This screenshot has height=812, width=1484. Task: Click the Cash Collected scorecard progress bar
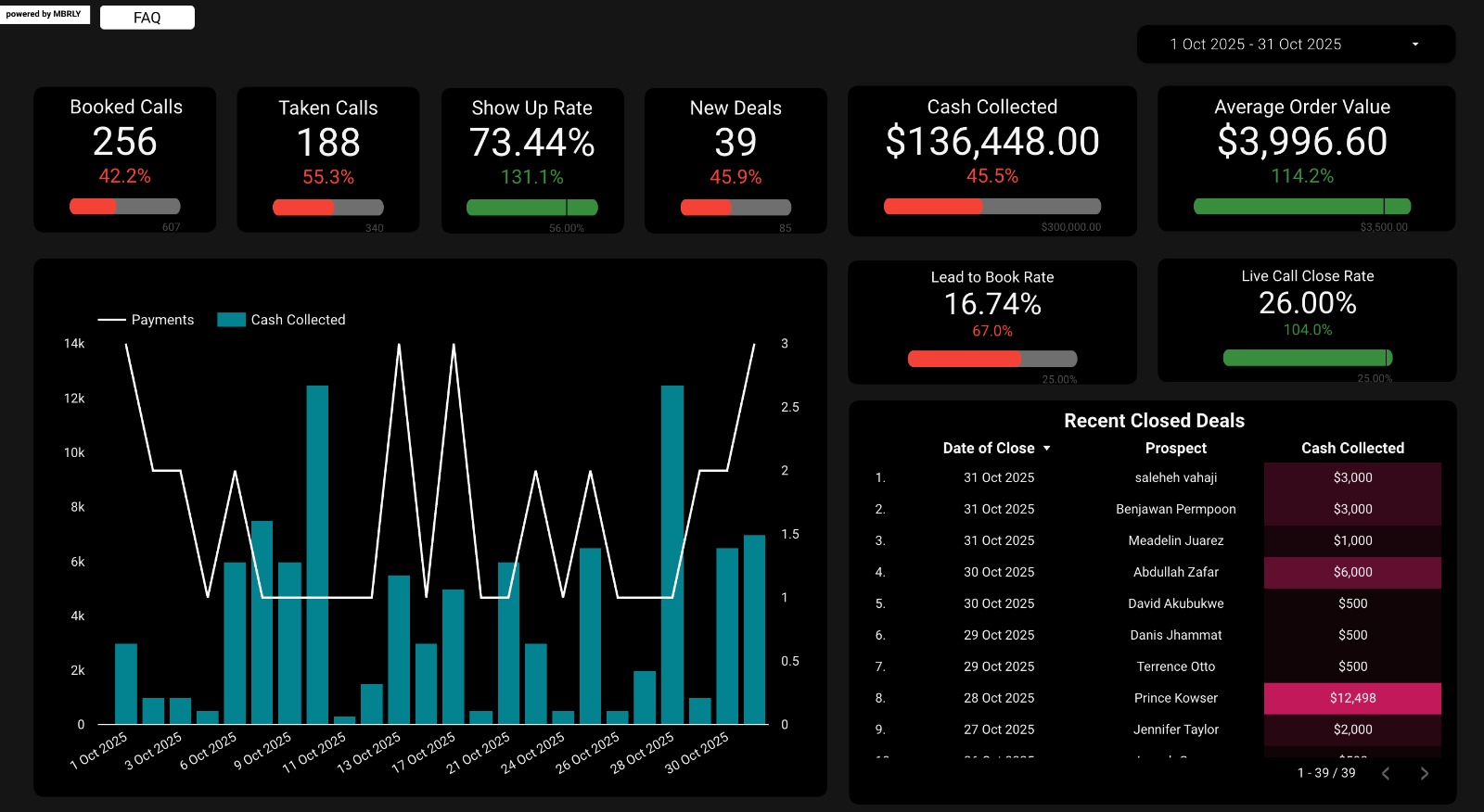point(992,207)
